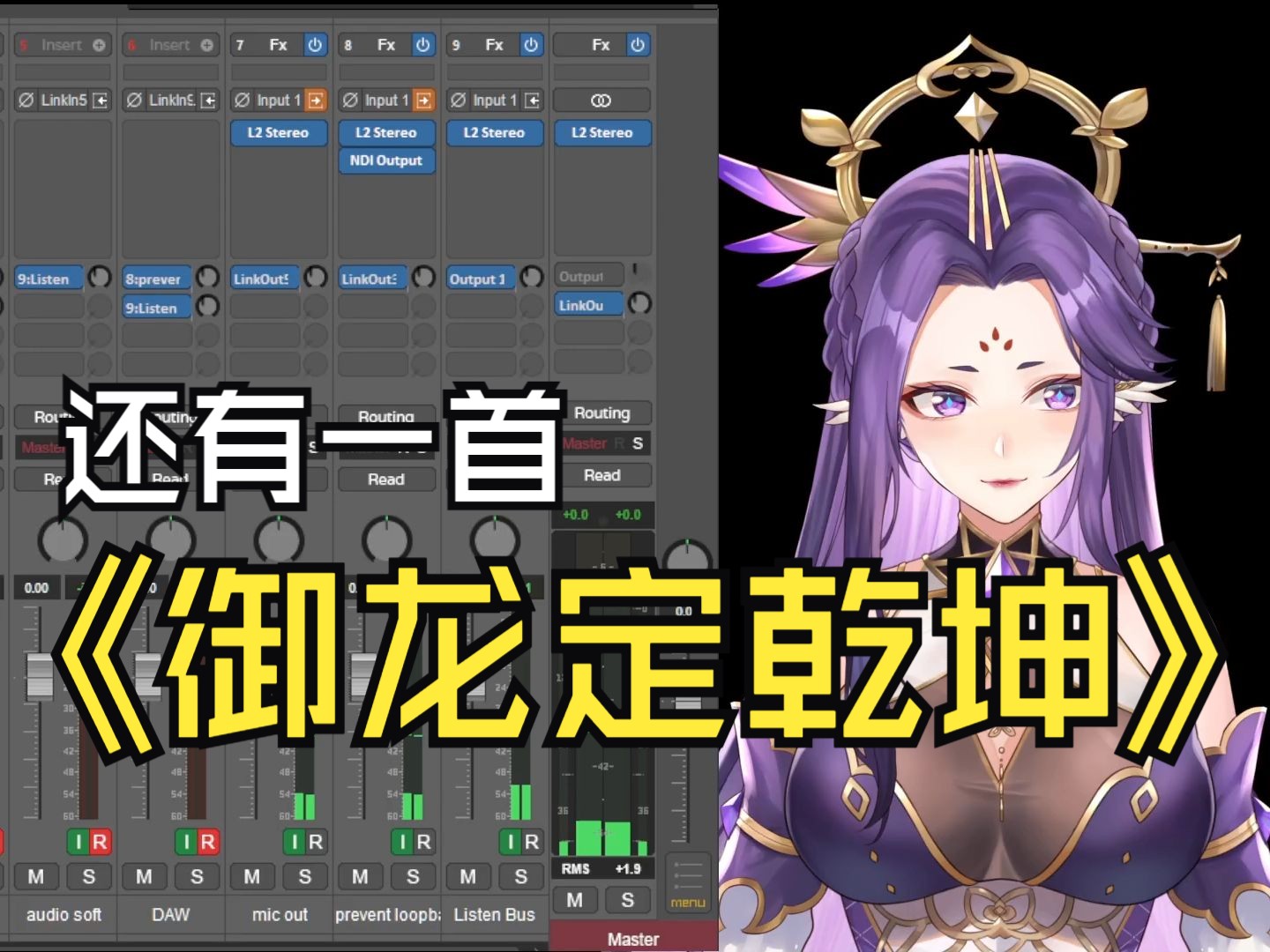Click the send knob beside channel 8 LinkOut

pos(424,278)
